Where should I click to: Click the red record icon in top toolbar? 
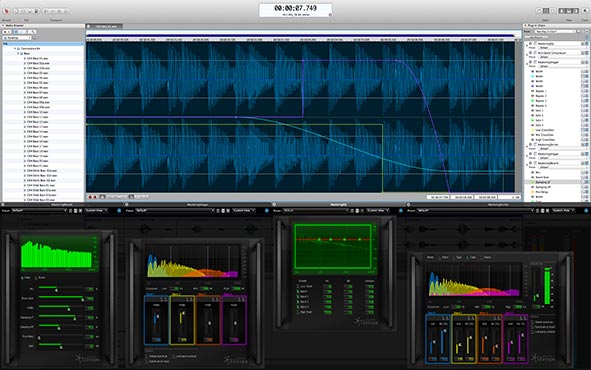point(6,11)
